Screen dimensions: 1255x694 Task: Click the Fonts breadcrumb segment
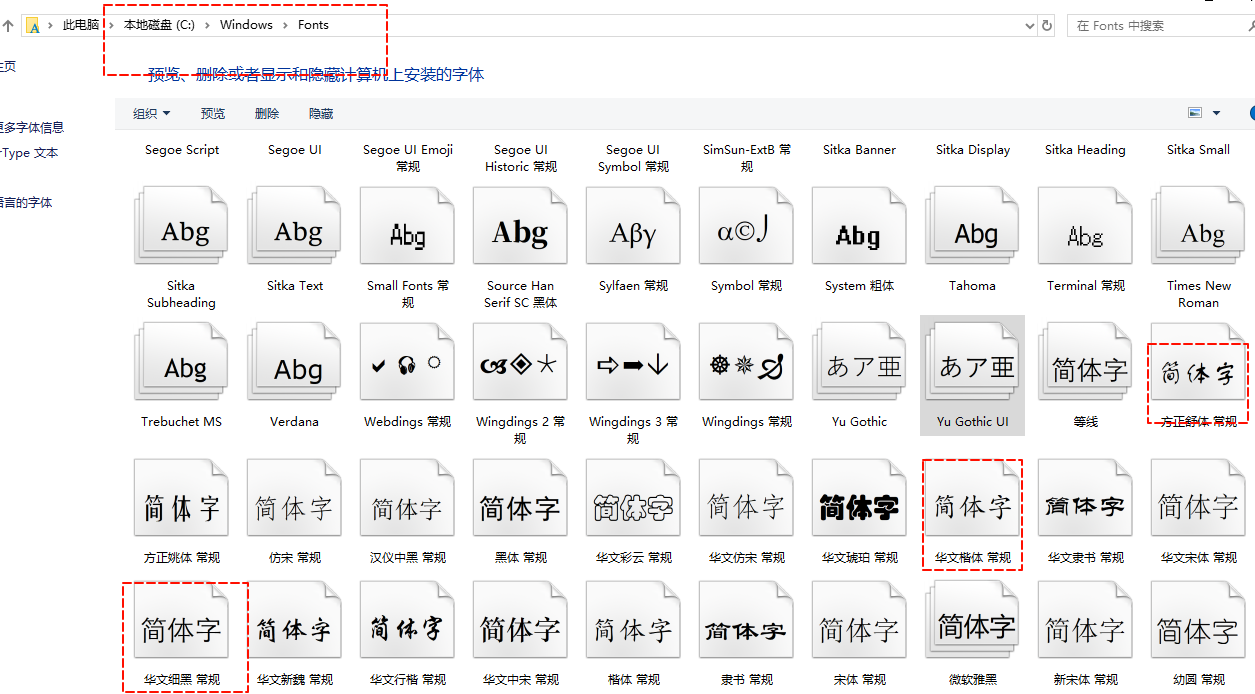tap(313, 25)
